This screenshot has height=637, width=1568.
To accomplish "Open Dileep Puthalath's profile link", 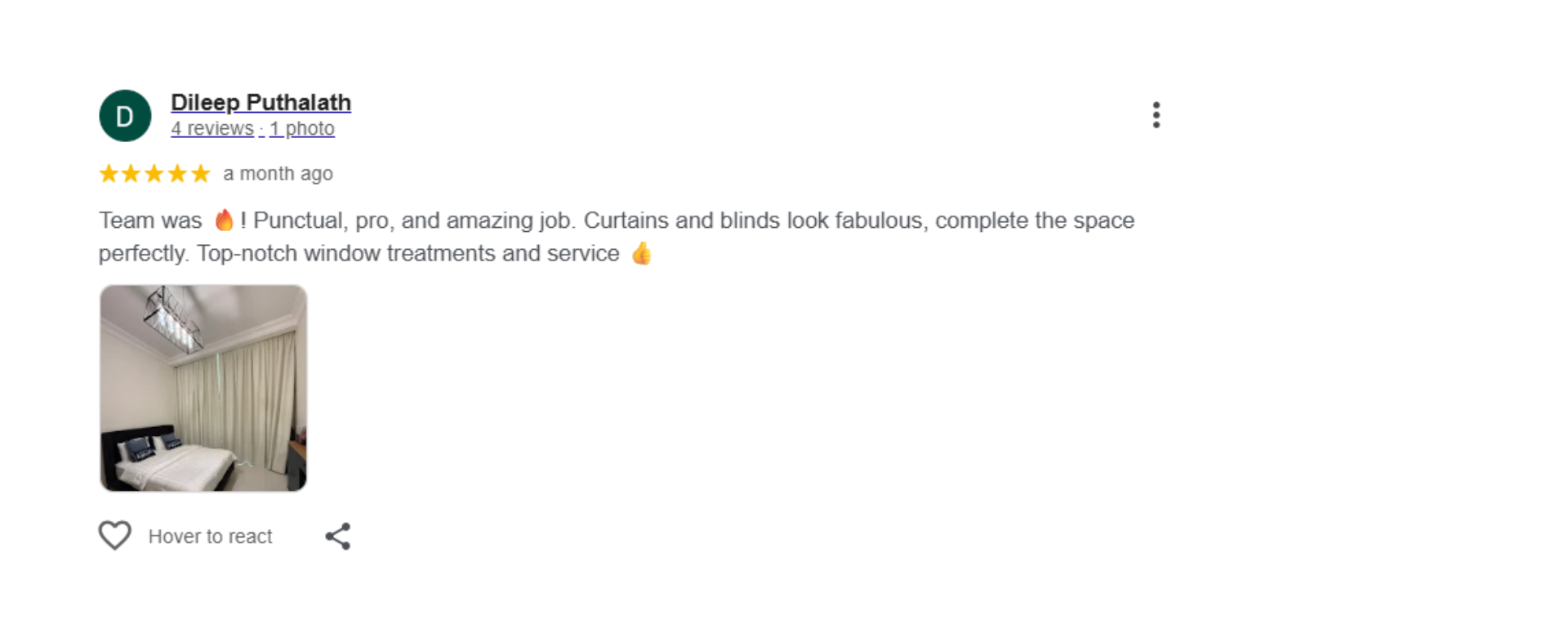I will [261, 102].
